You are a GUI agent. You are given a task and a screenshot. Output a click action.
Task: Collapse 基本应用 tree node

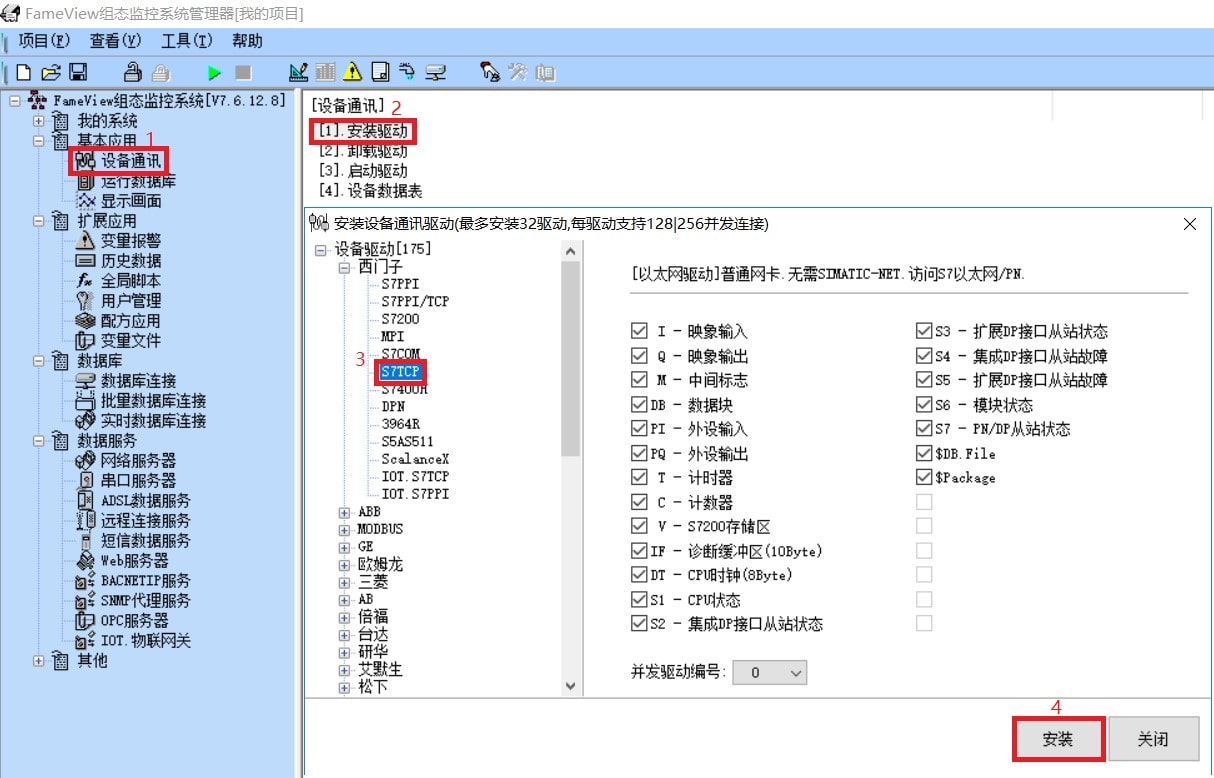(x=39, y=141)
